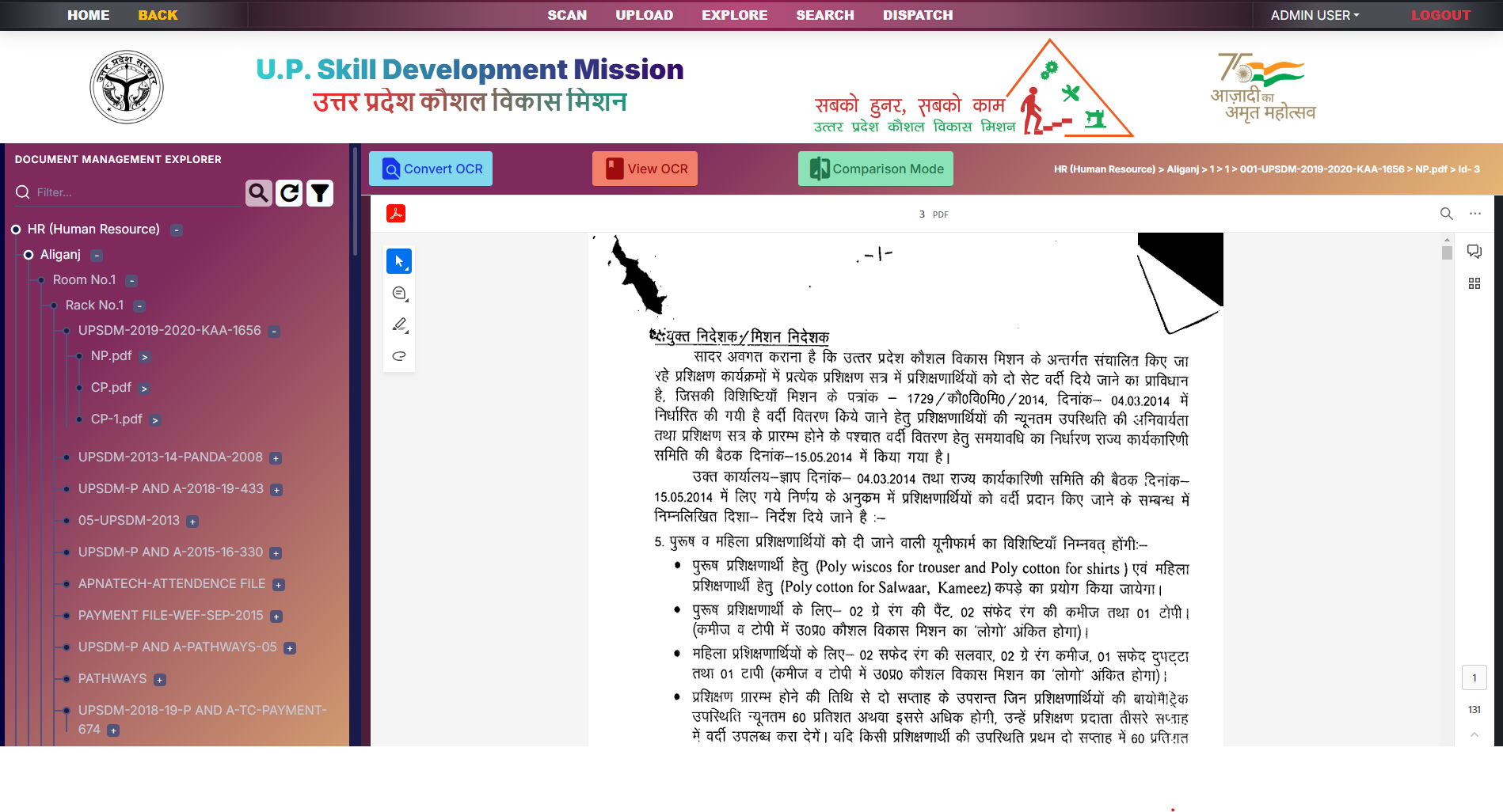1503x812 pixels.
Task: Expand the UPSDM-P AND A-2015-16-330 folder
Action: [276, 553]
